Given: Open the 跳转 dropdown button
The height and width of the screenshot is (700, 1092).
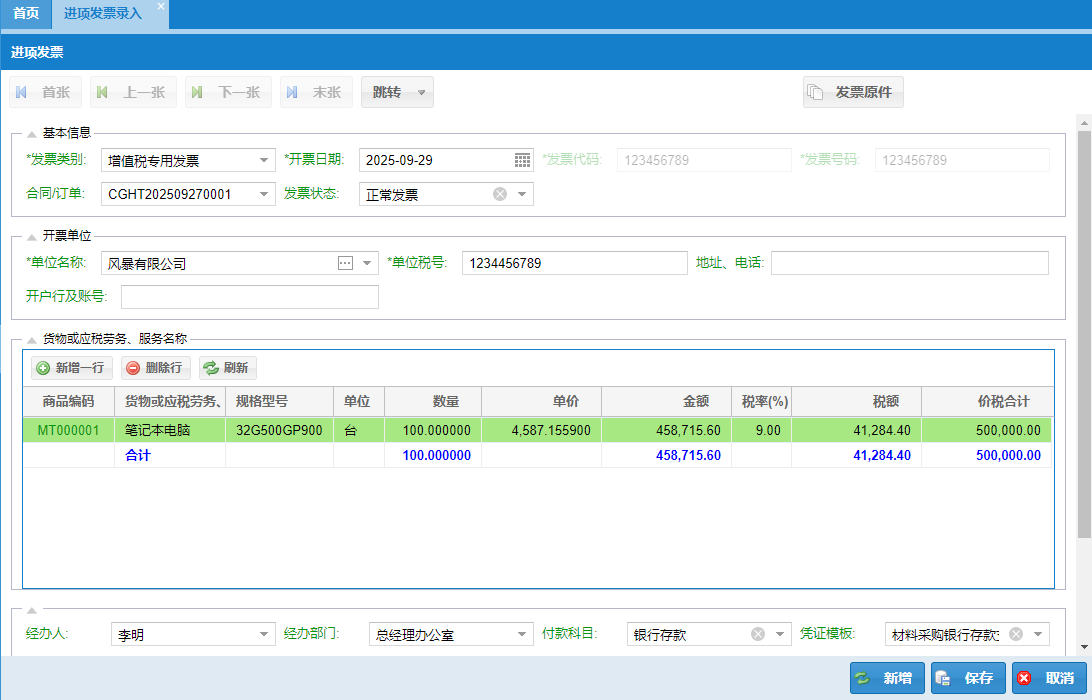Looking at the screenshot, I should pyautogui.click(x=397, y=92).
